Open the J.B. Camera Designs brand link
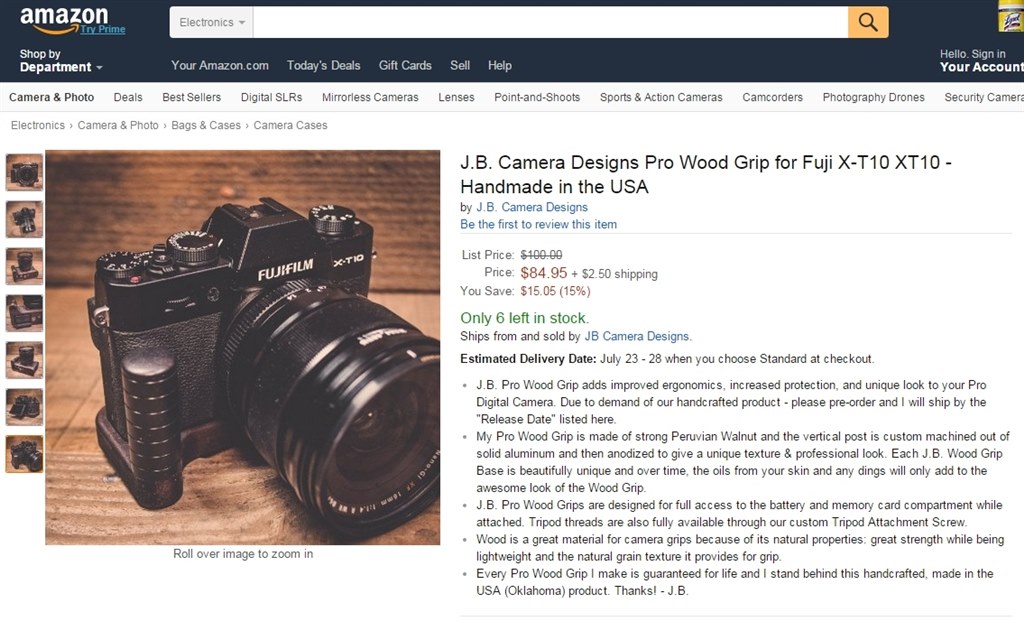Viewport: 1024px width, 621px height. [x=532, y=207]
